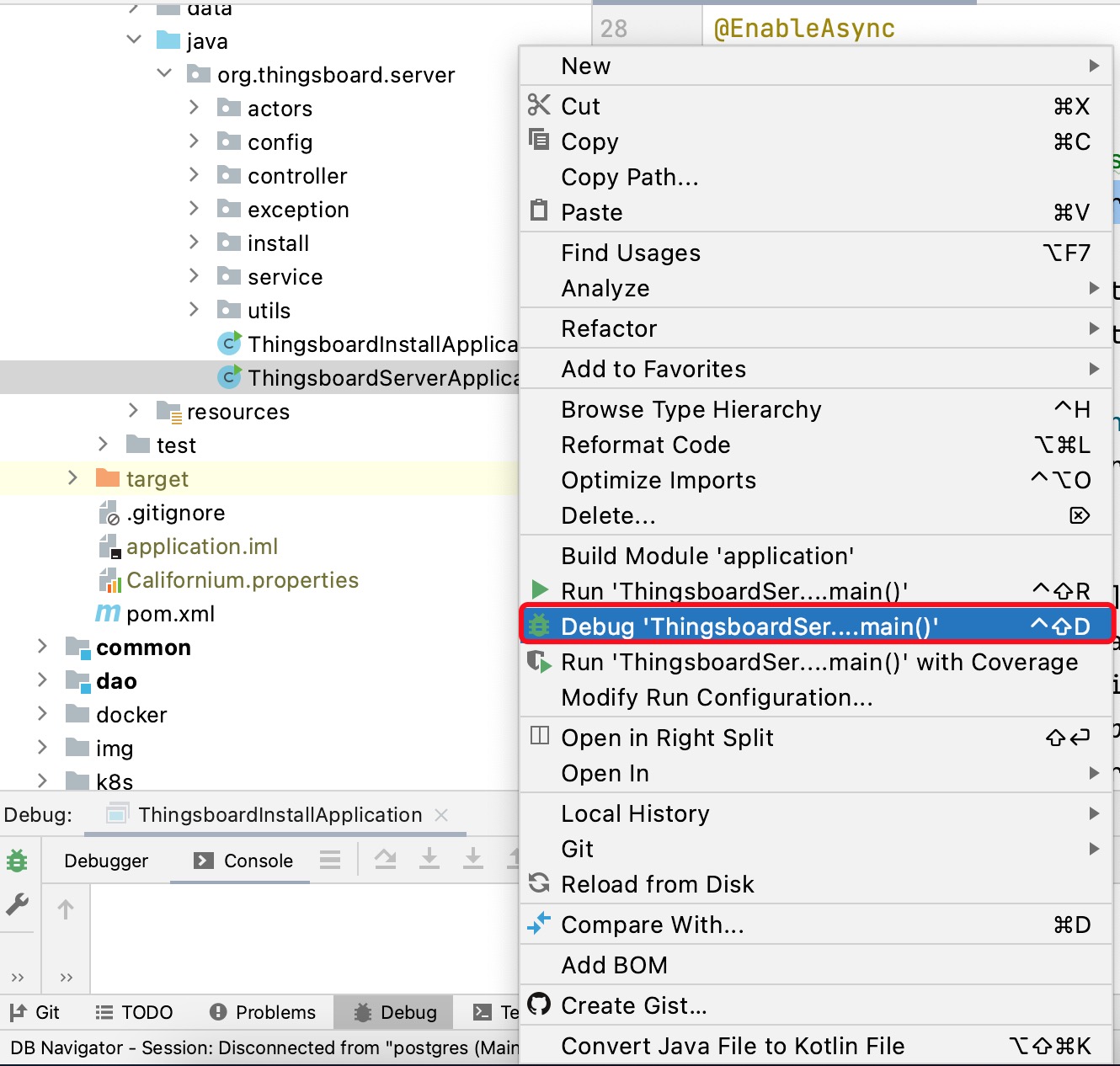Expand the exception package chevron
1120x1066 pixels.
coord(195,208)
